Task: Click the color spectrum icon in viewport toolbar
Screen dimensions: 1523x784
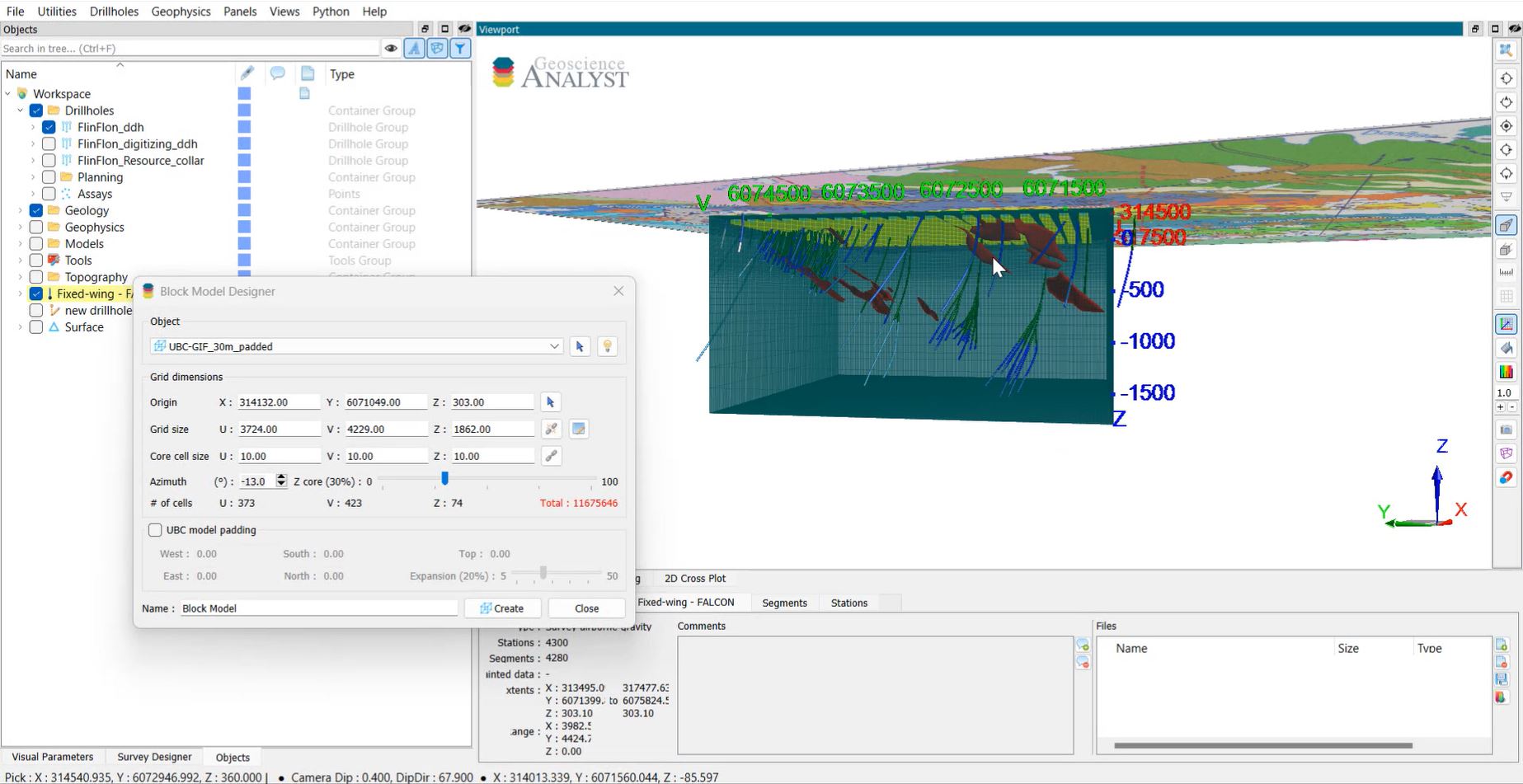Action: pos(1506,372)
